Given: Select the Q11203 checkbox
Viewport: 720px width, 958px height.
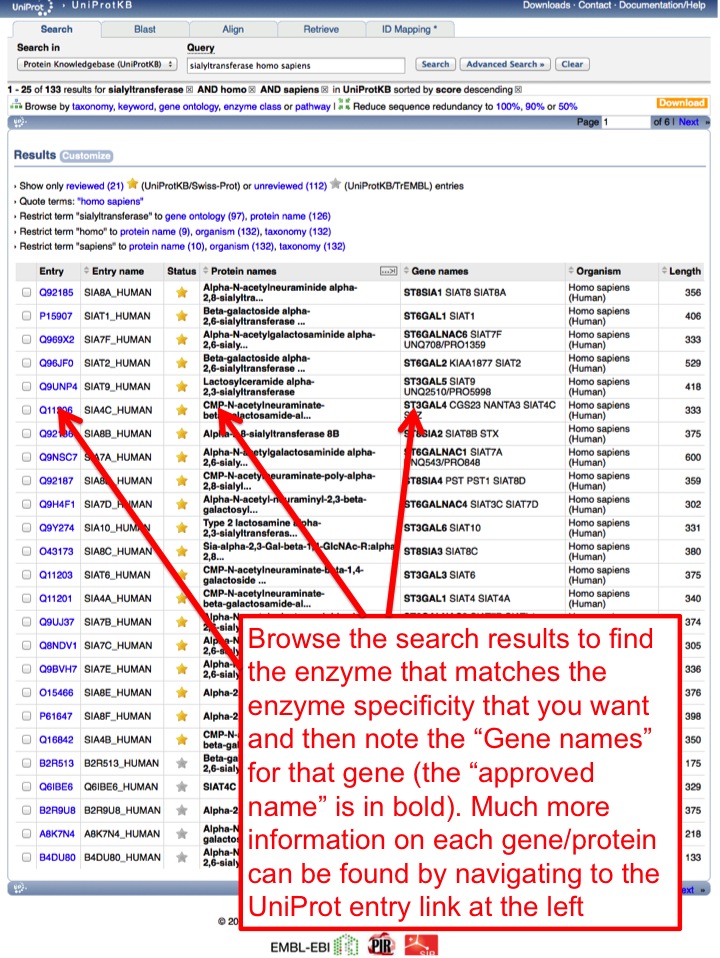Looking at the screenshot, I should point(26,575).
